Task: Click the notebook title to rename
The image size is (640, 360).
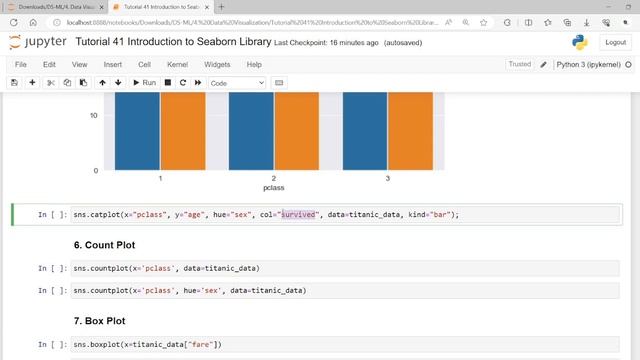Action: 173,42
